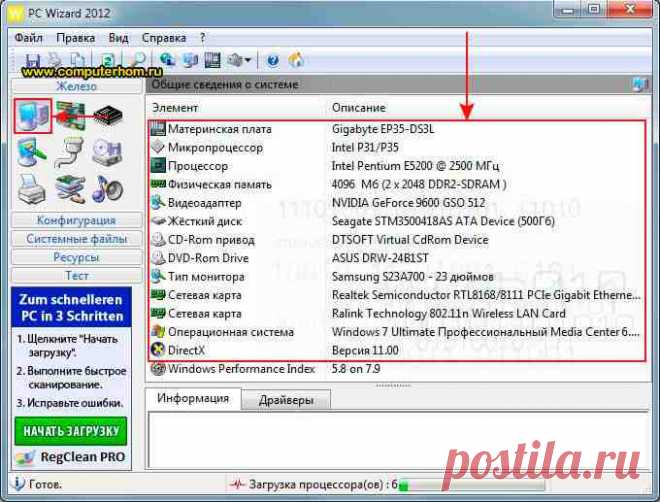Select the Жёсткий диск row
660x502 pixels.
point(397,221)
